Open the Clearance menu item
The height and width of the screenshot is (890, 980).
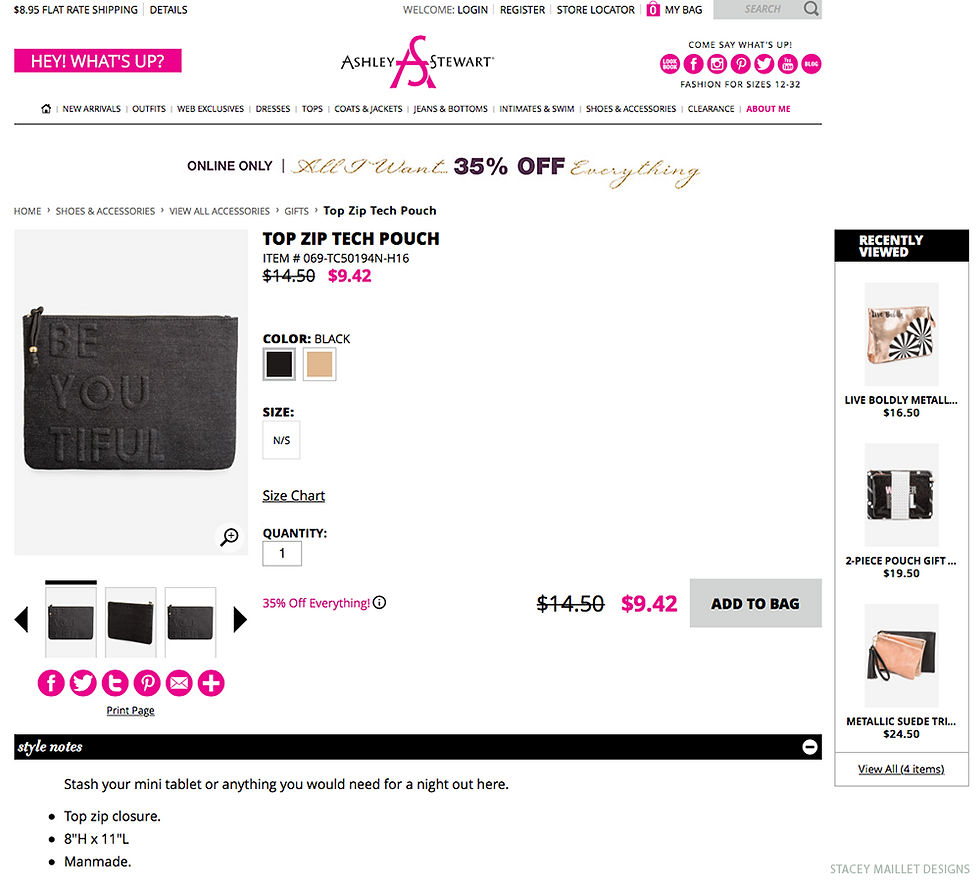711,109
